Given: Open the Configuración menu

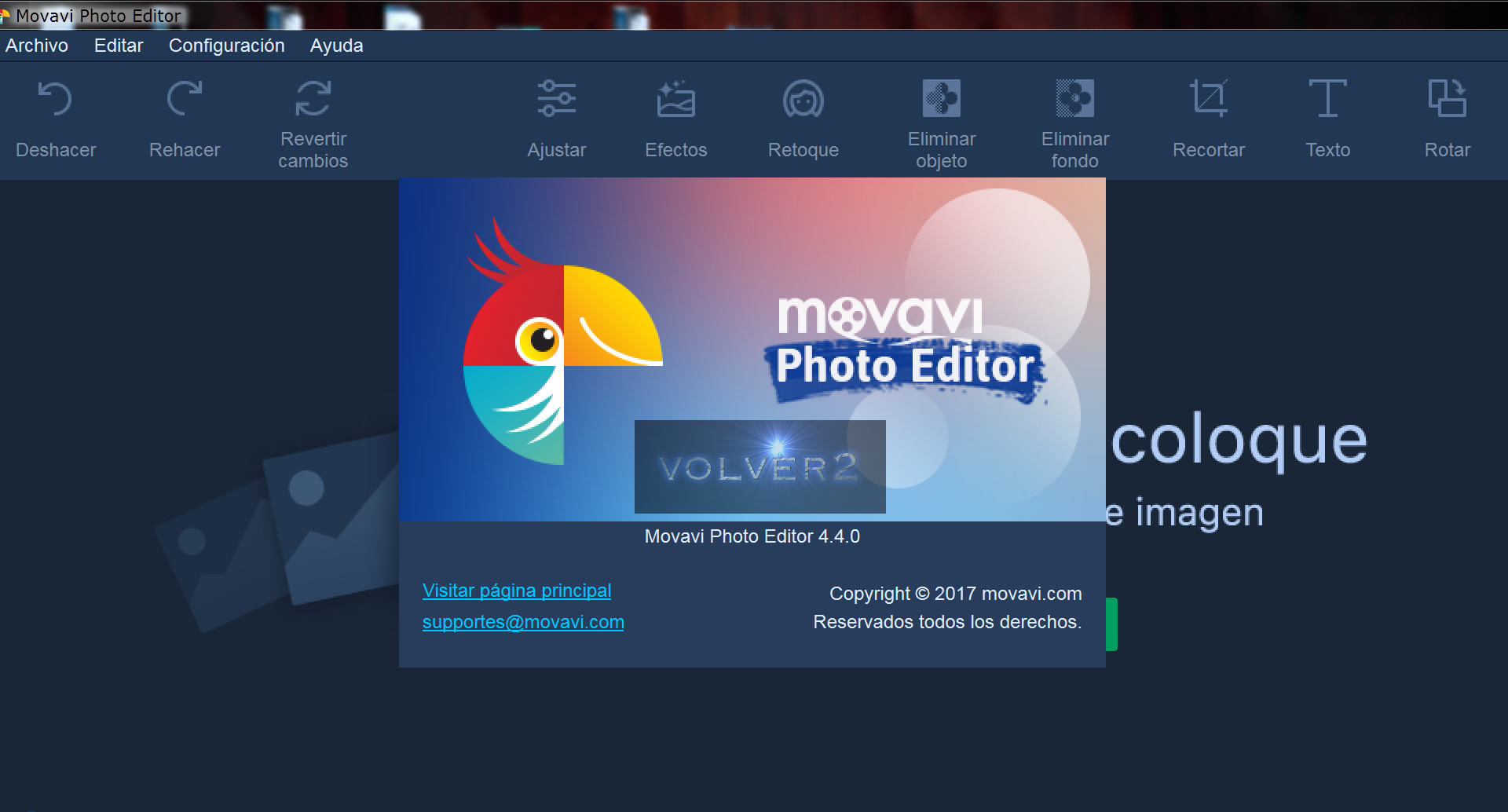Looking at the screenshot, I should 227,46.
